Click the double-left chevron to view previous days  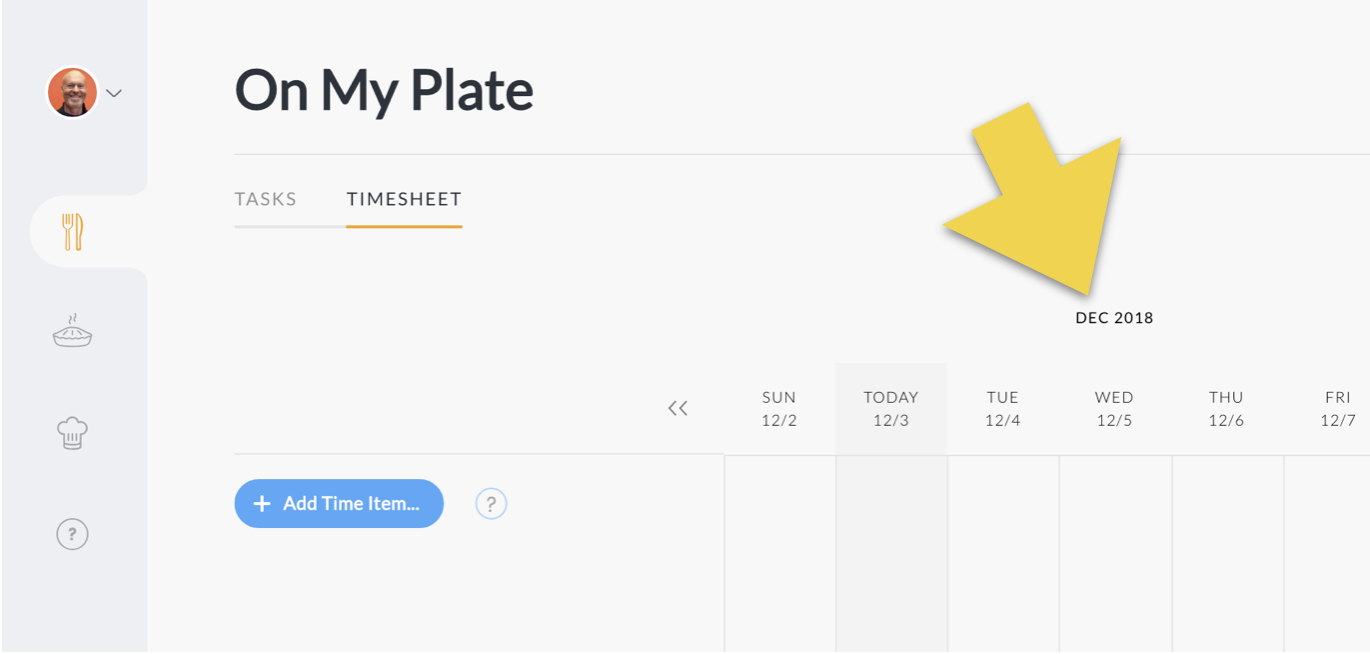[678, 407]
